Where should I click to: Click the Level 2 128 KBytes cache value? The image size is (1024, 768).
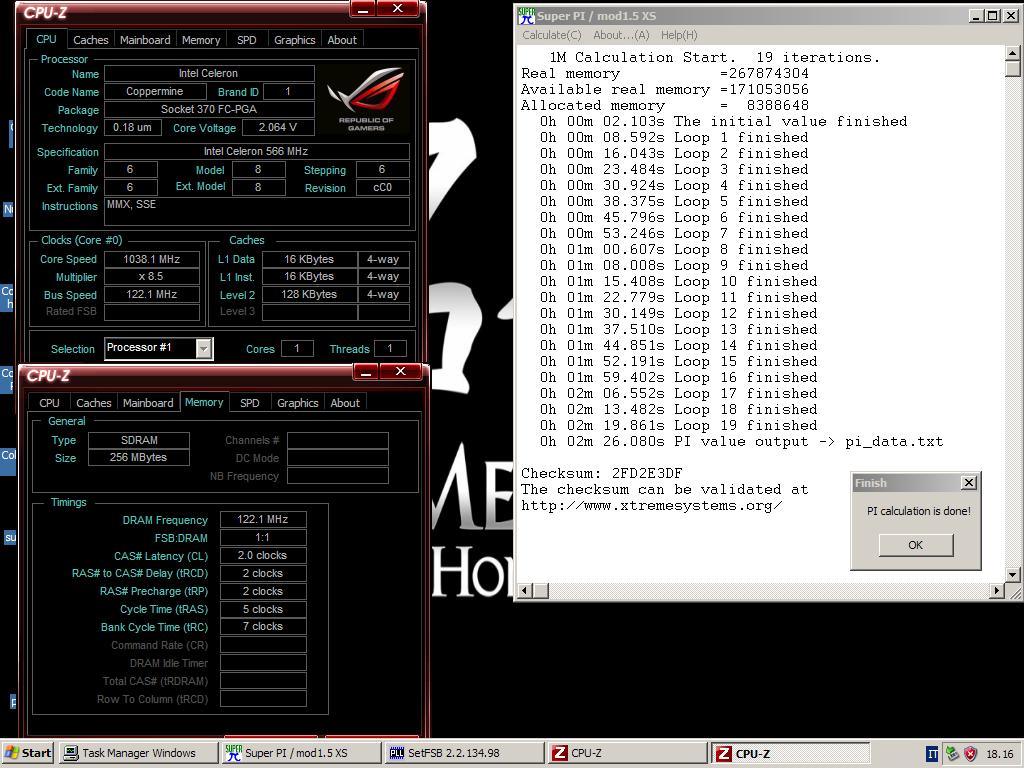click(309, 295)
